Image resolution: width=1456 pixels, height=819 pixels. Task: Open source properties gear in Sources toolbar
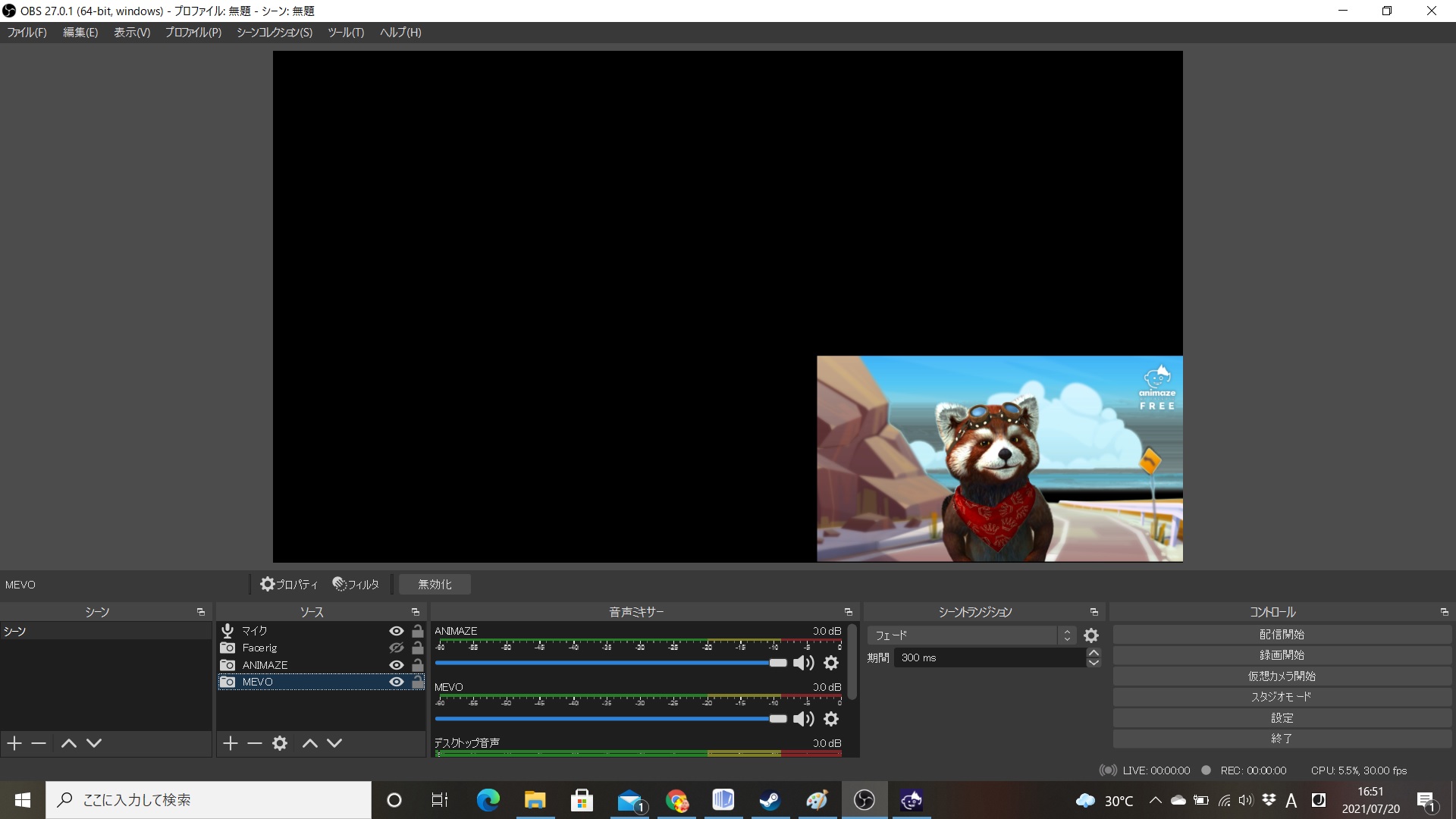pos(280,743)
